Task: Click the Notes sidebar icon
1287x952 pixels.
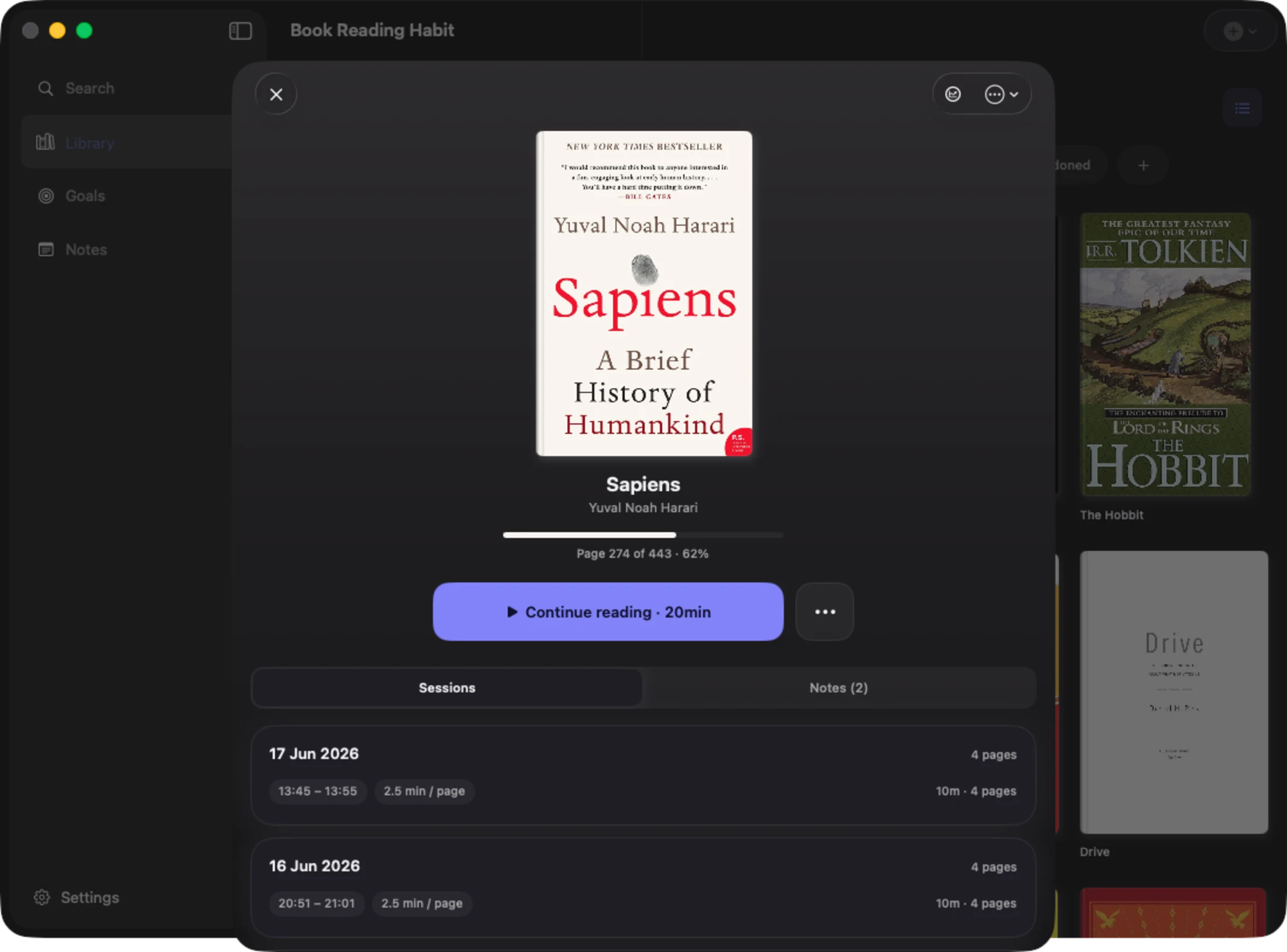Action: pyautogui.click(x=46, y=250)
